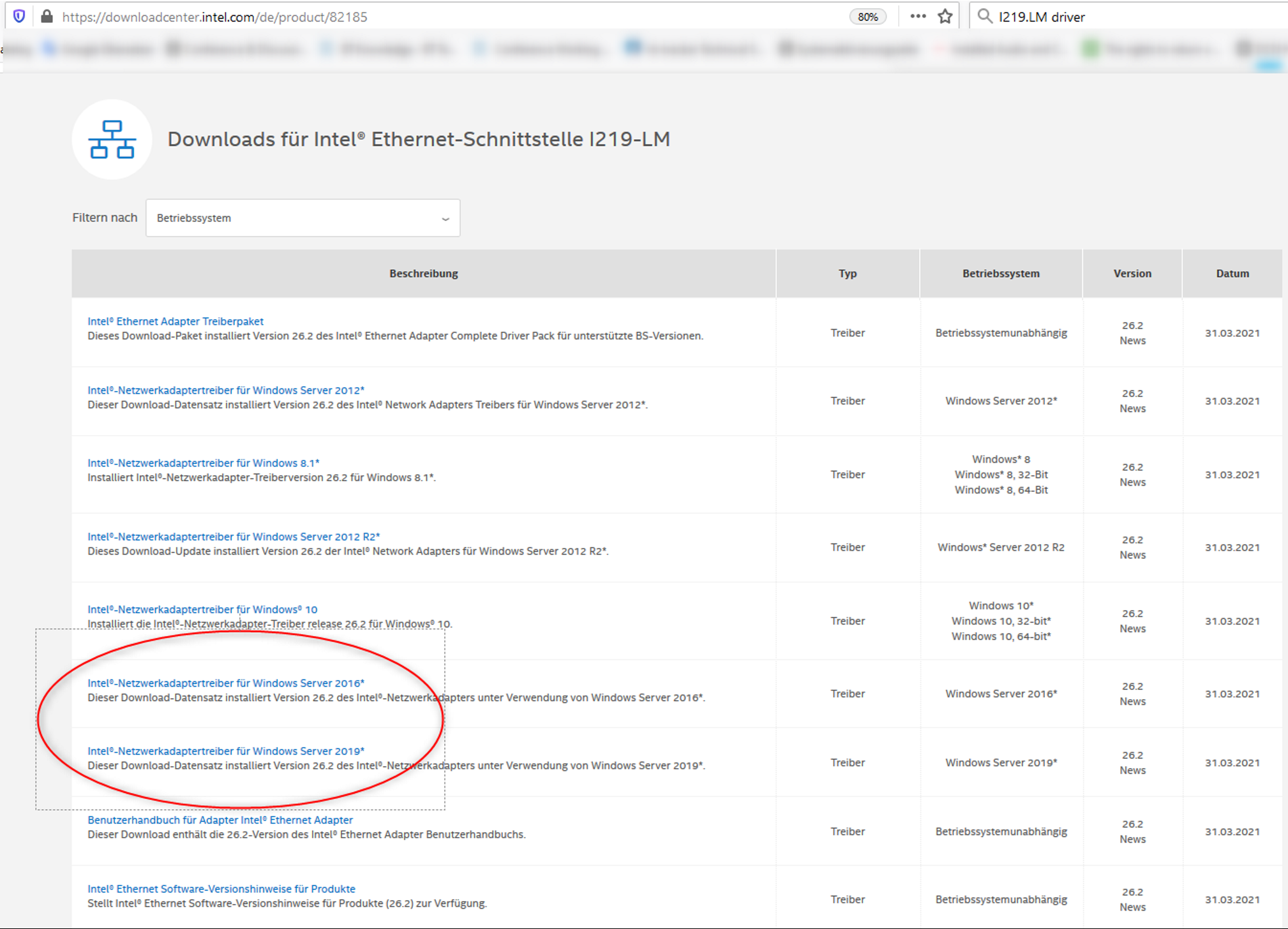Open the Betriebssystem filter dropdown

click(303, 218)
